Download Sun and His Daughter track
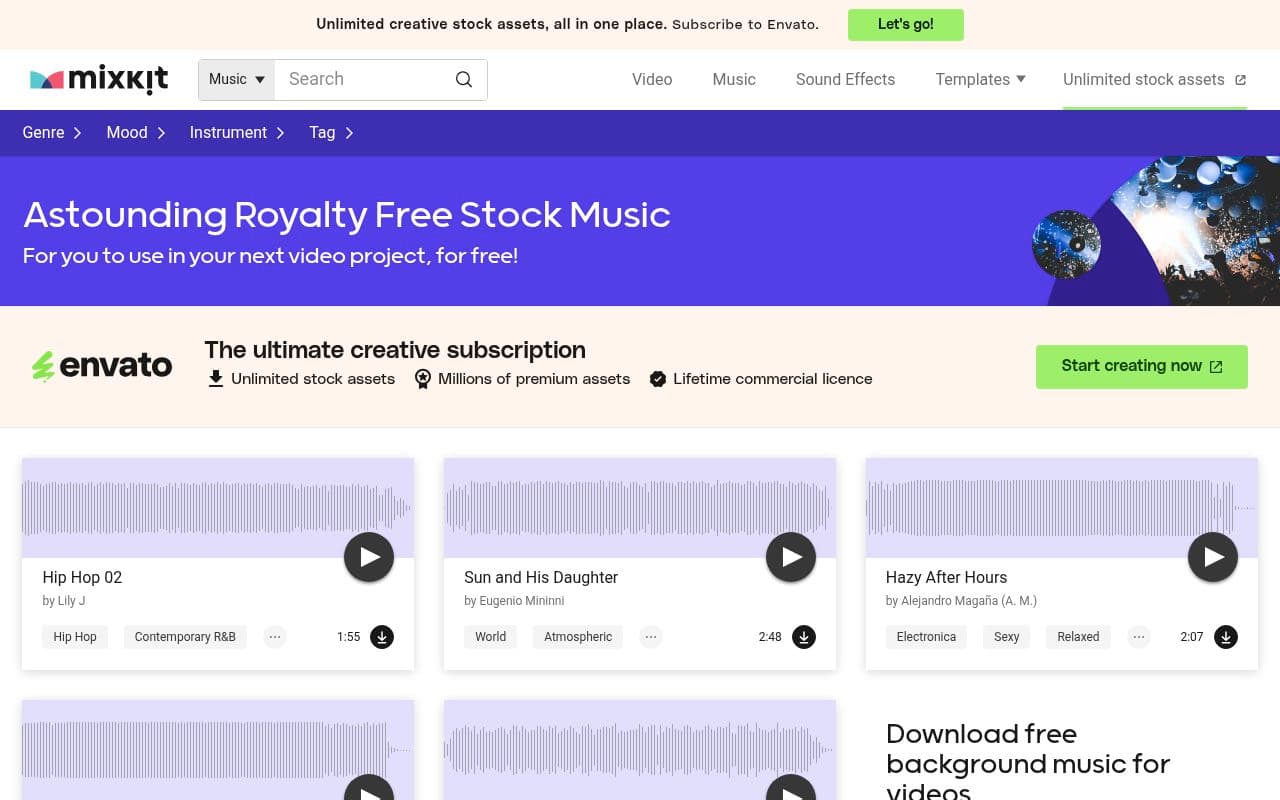This screenshot has height=800, width=1280. 804,637
